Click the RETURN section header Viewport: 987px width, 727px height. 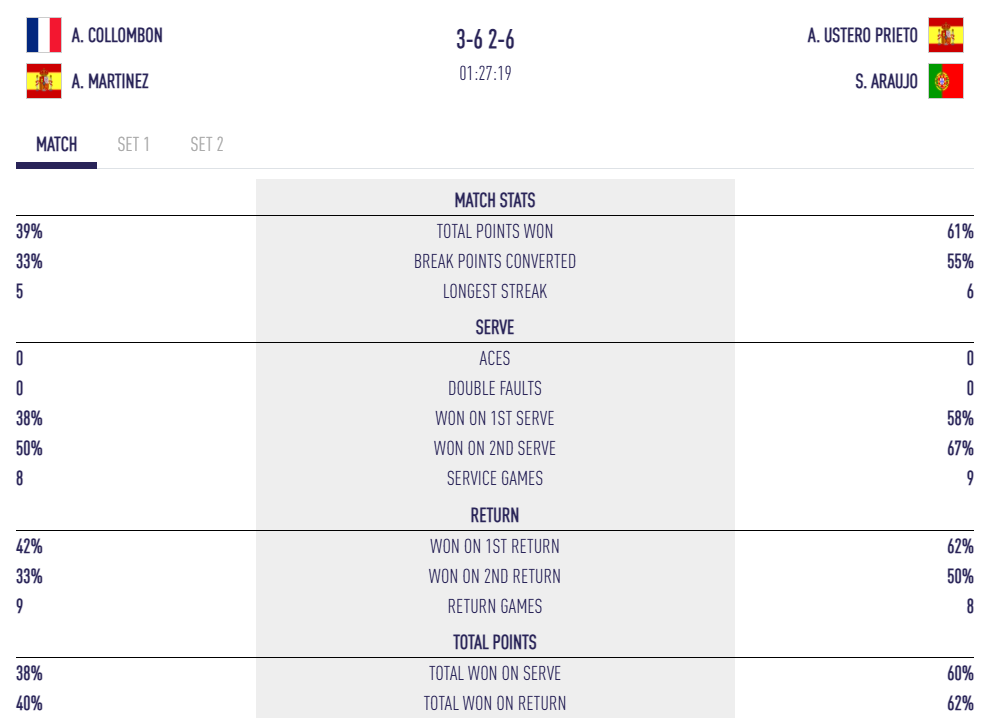point(495,515)
